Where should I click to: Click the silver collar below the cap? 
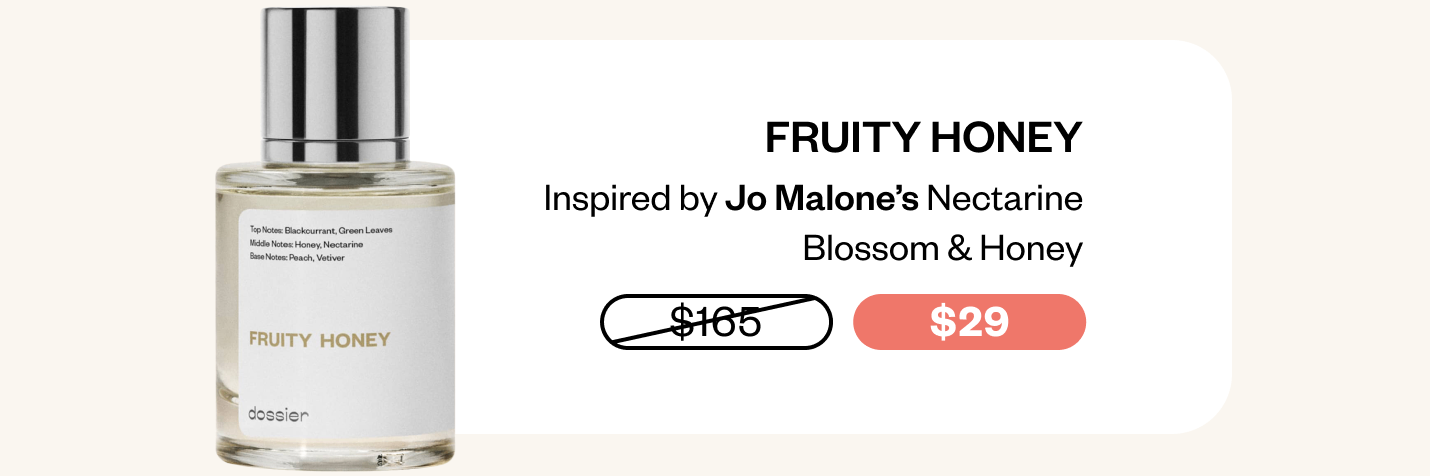(336, 148)
